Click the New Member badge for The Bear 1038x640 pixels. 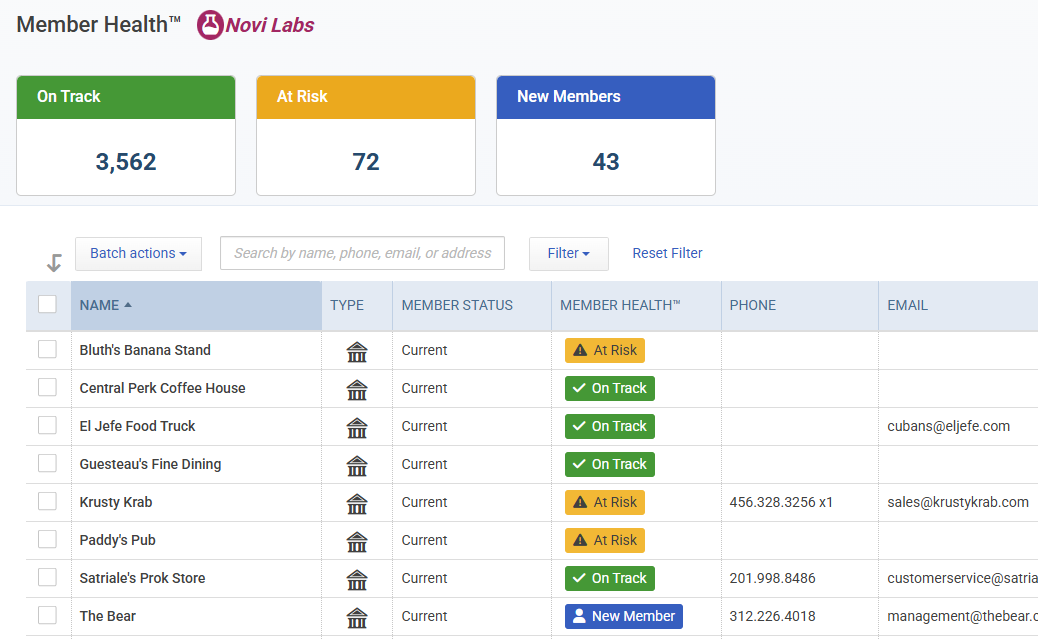623,616
